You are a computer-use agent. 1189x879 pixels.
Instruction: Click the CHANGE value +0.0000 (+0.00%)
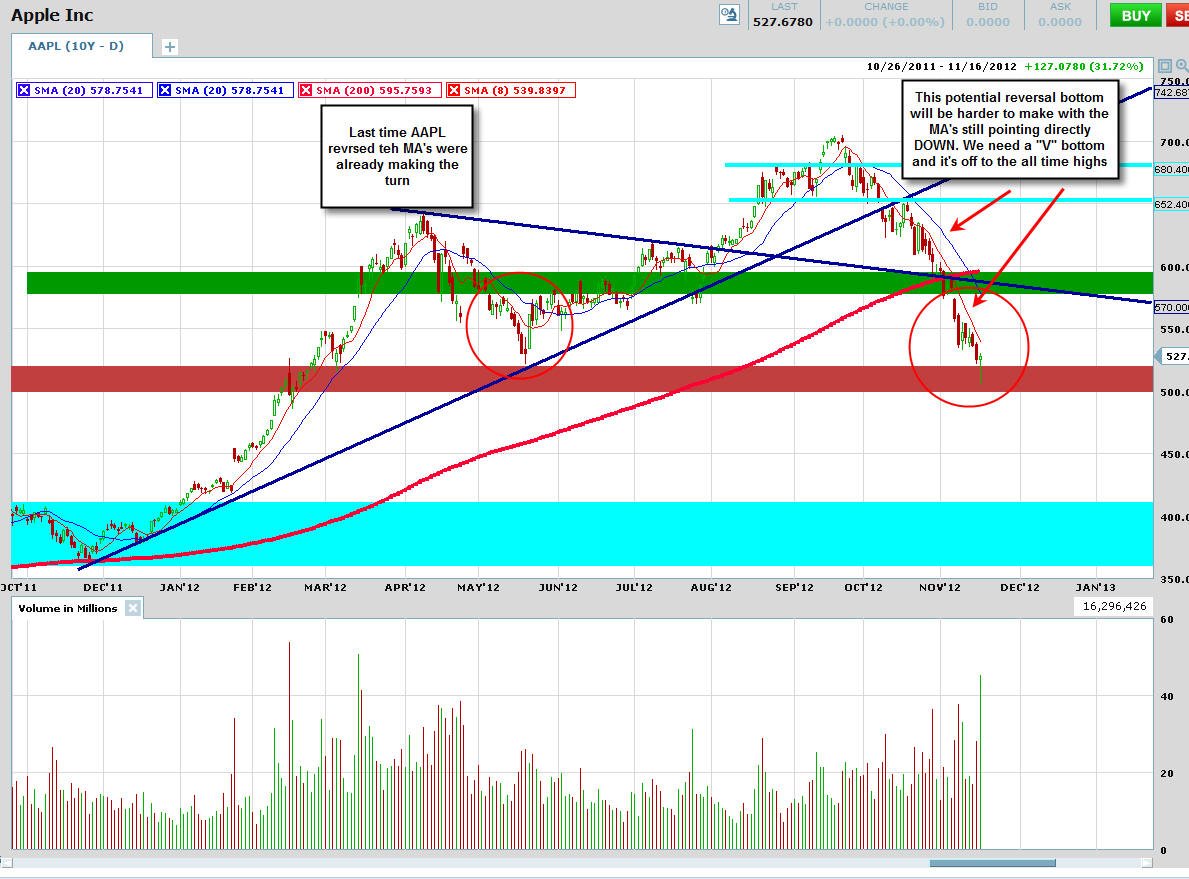tap(885, 22)
